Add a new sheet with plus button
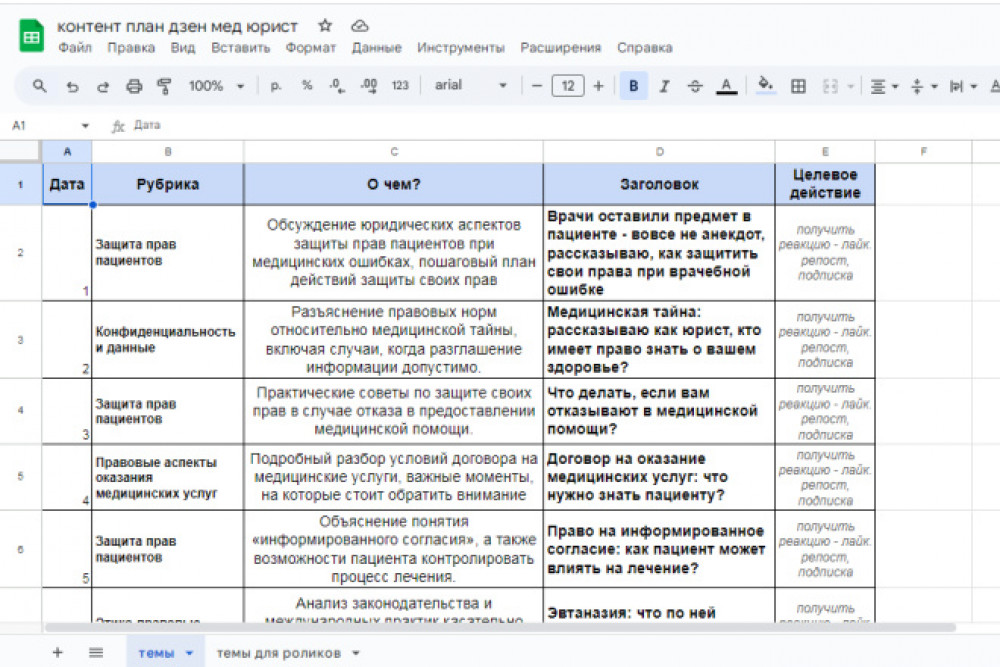The height and width of the screenshot is (667, 1000). 57,652
